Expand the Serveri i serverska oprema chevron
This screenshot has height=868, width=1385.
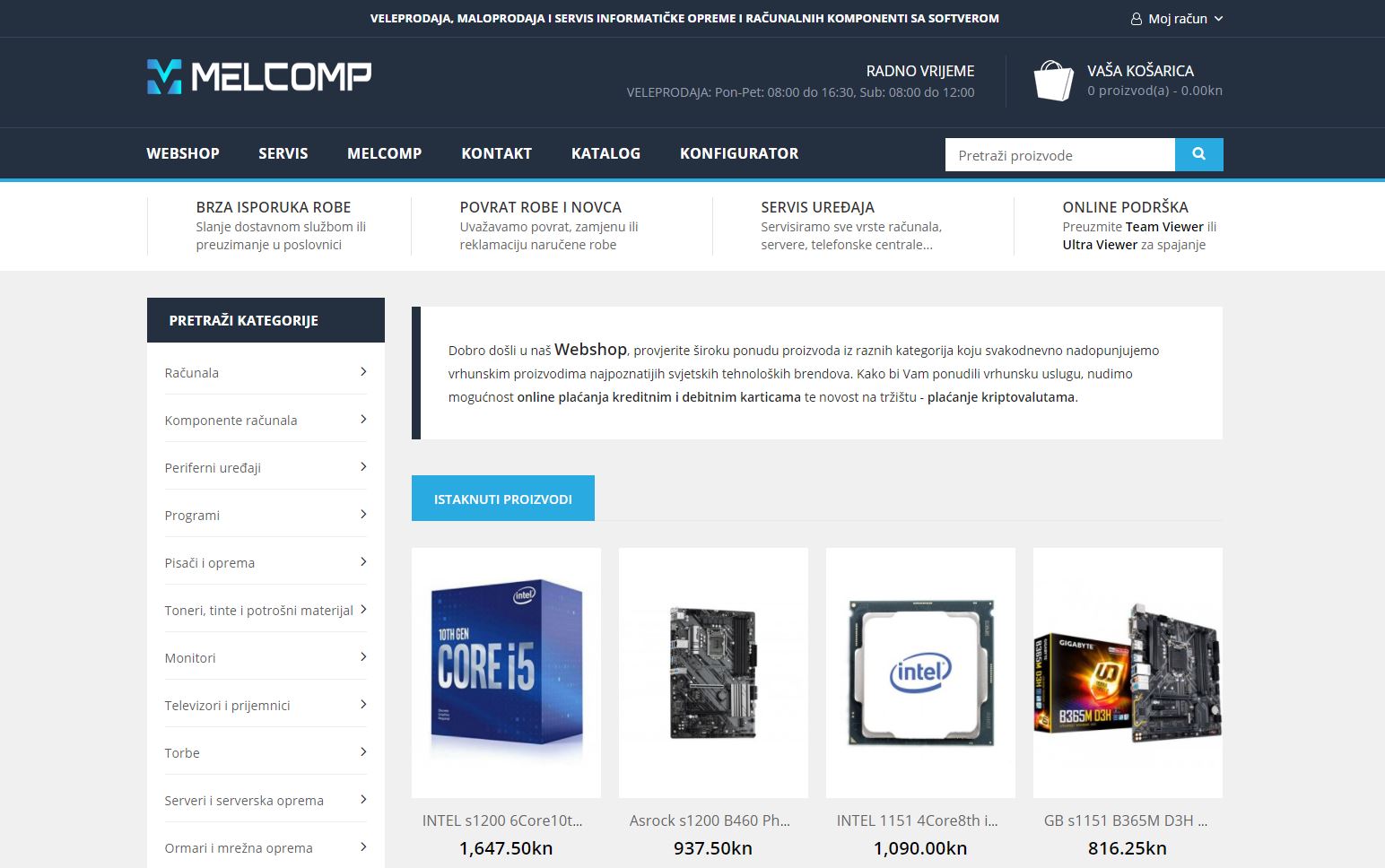[363, 799]
